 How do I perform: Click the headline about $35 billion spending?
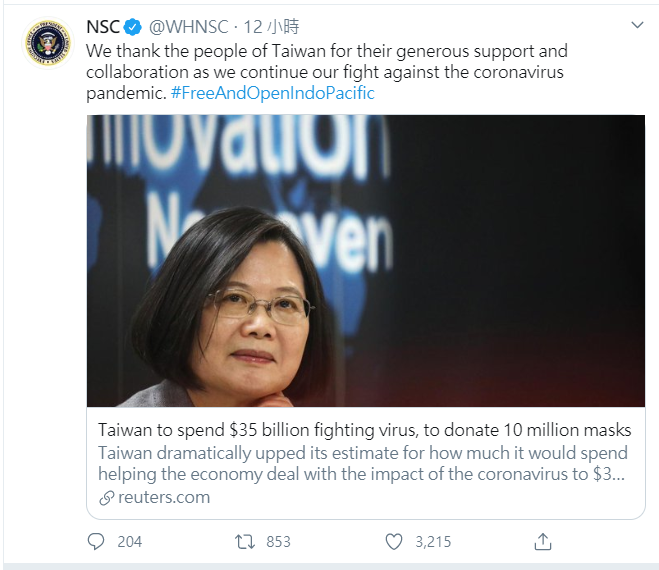tap(364, 430)
